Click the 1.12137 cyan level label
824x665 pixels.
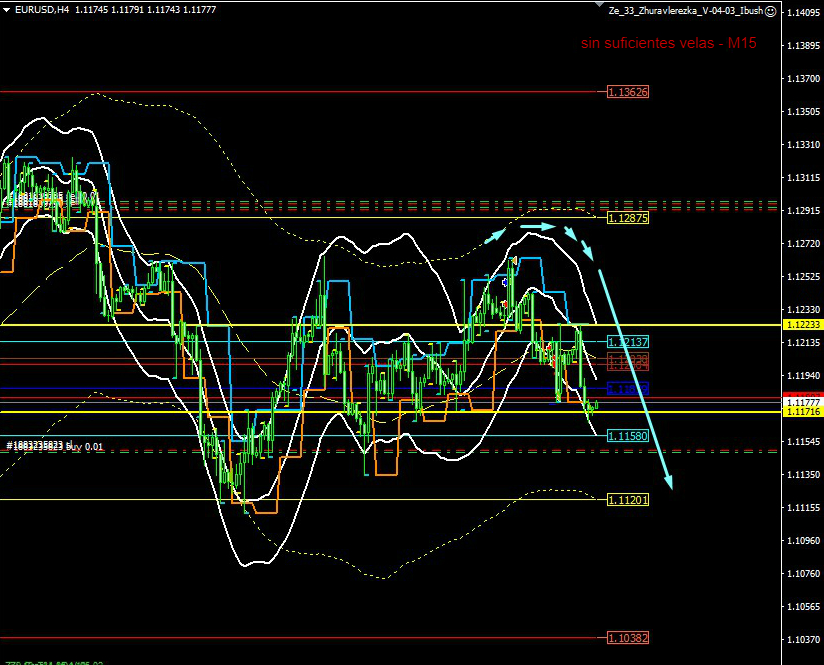628,342
